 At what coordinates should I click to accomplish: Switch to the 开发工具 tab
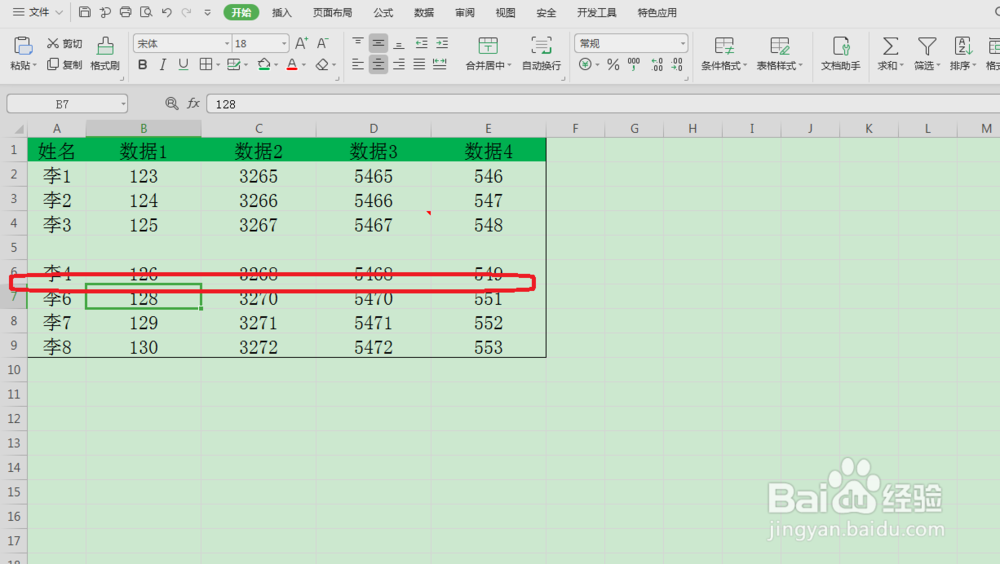(x=596, y=12)
